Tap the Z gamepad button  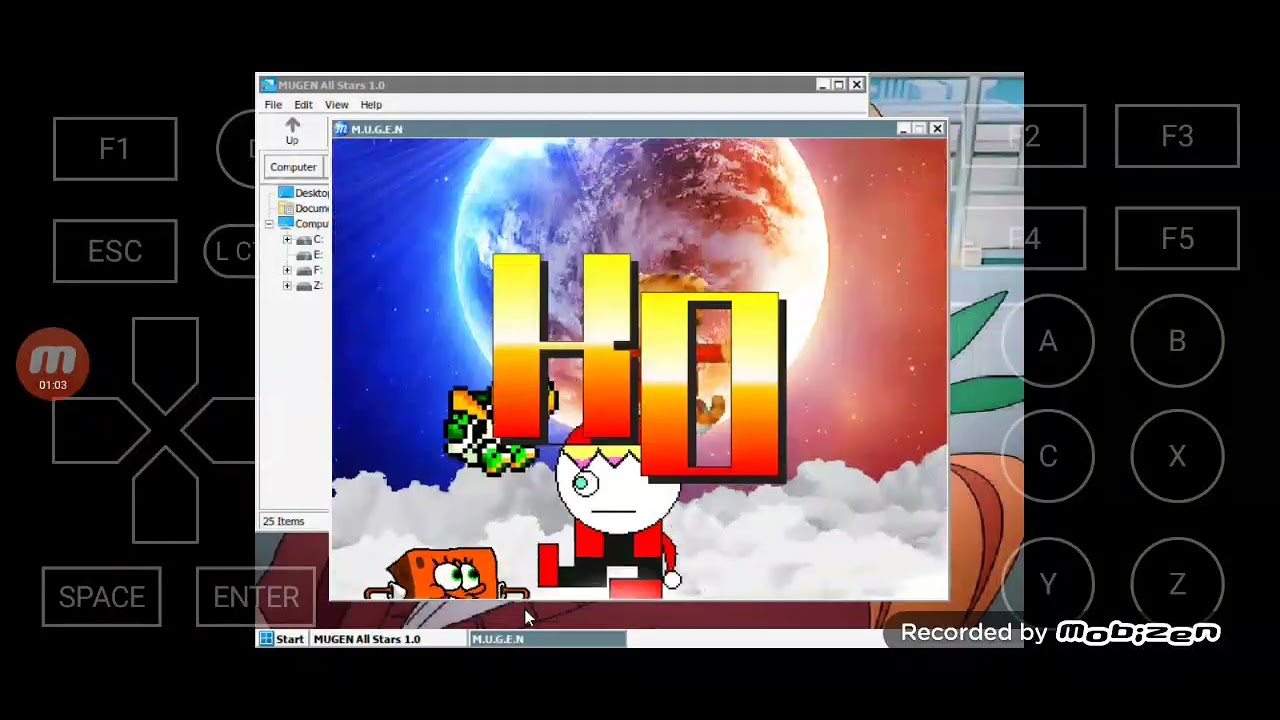pos(1177,584)
